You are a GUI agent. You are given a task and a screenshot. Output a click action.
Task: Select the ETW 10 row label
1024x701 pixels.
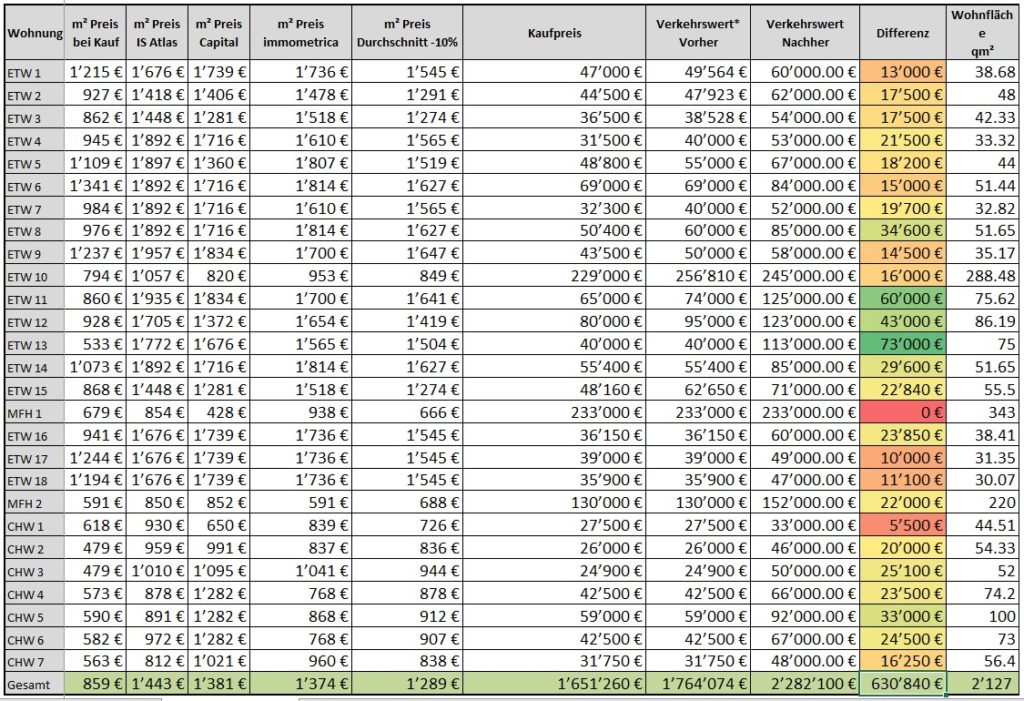[34, 276]
